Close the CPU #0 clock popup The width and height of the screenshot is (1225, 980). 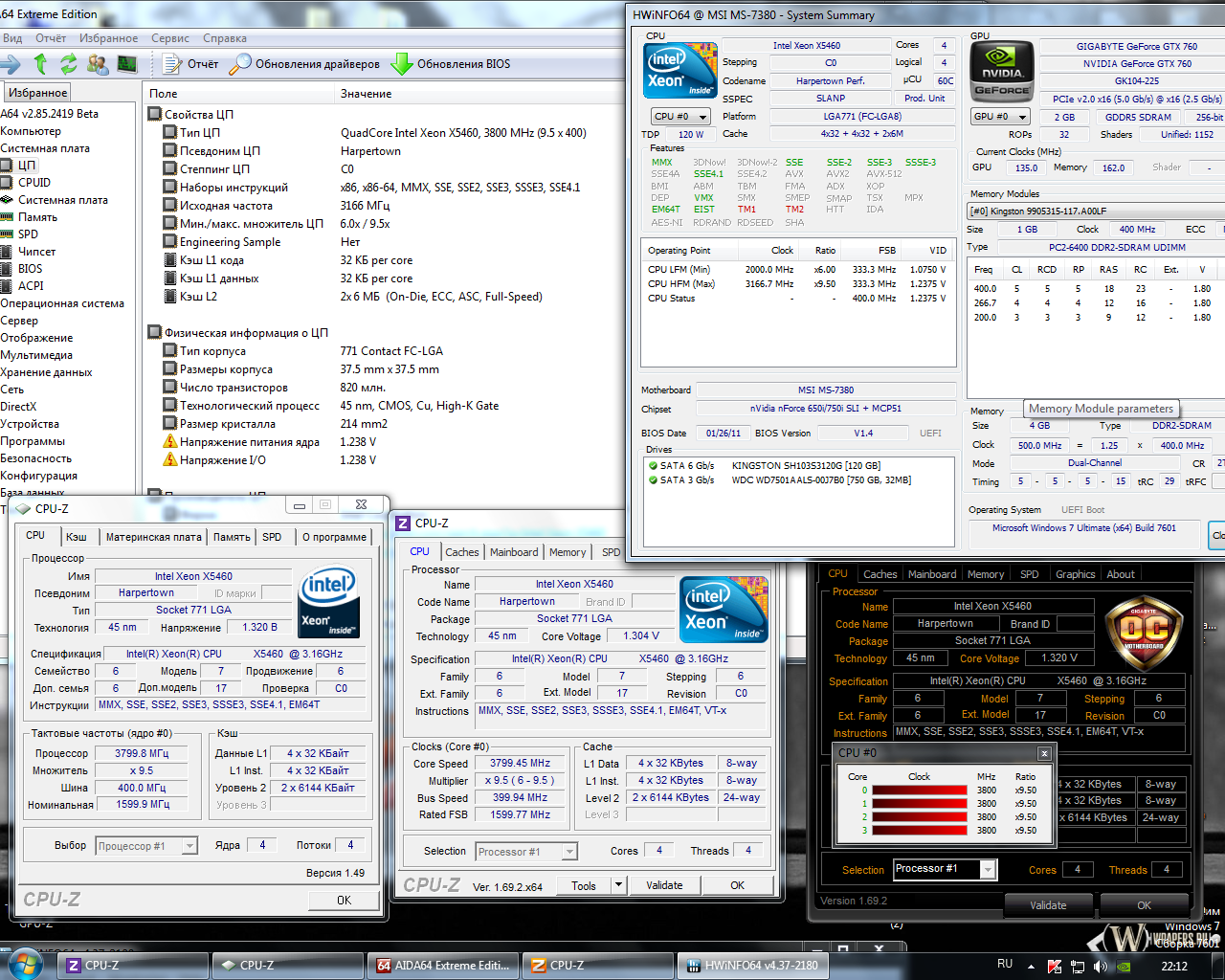1044,753
